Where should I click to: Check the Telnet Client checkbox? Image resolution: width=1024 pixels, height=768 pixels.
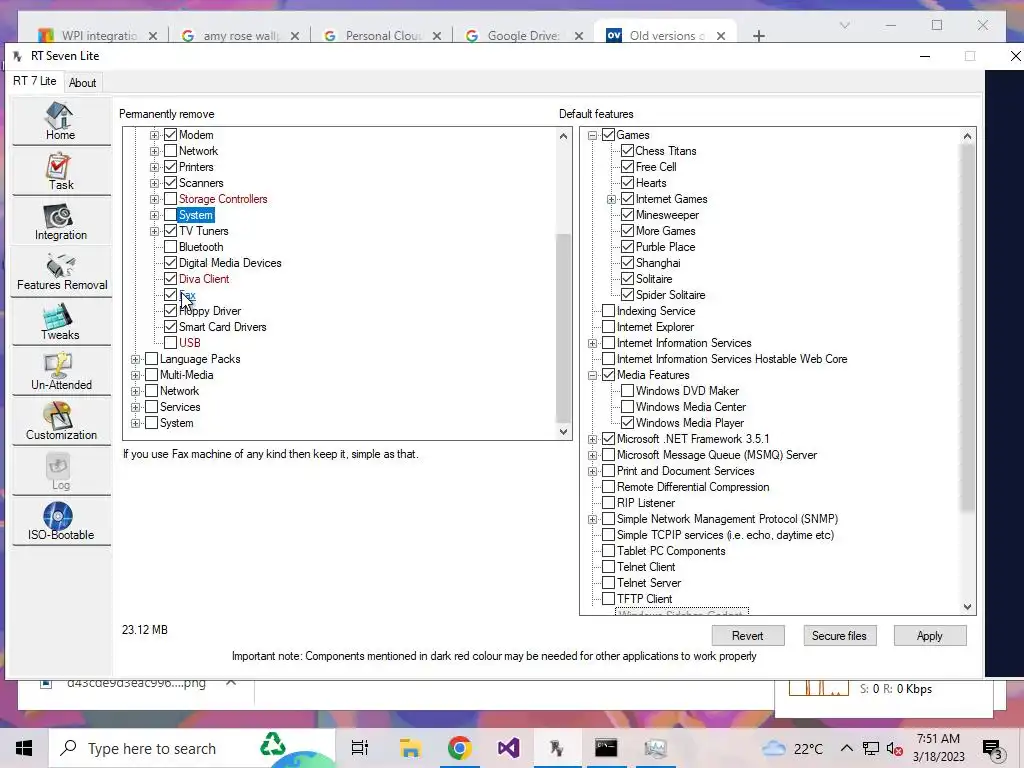pyautogui.click(x=608, y=567)
